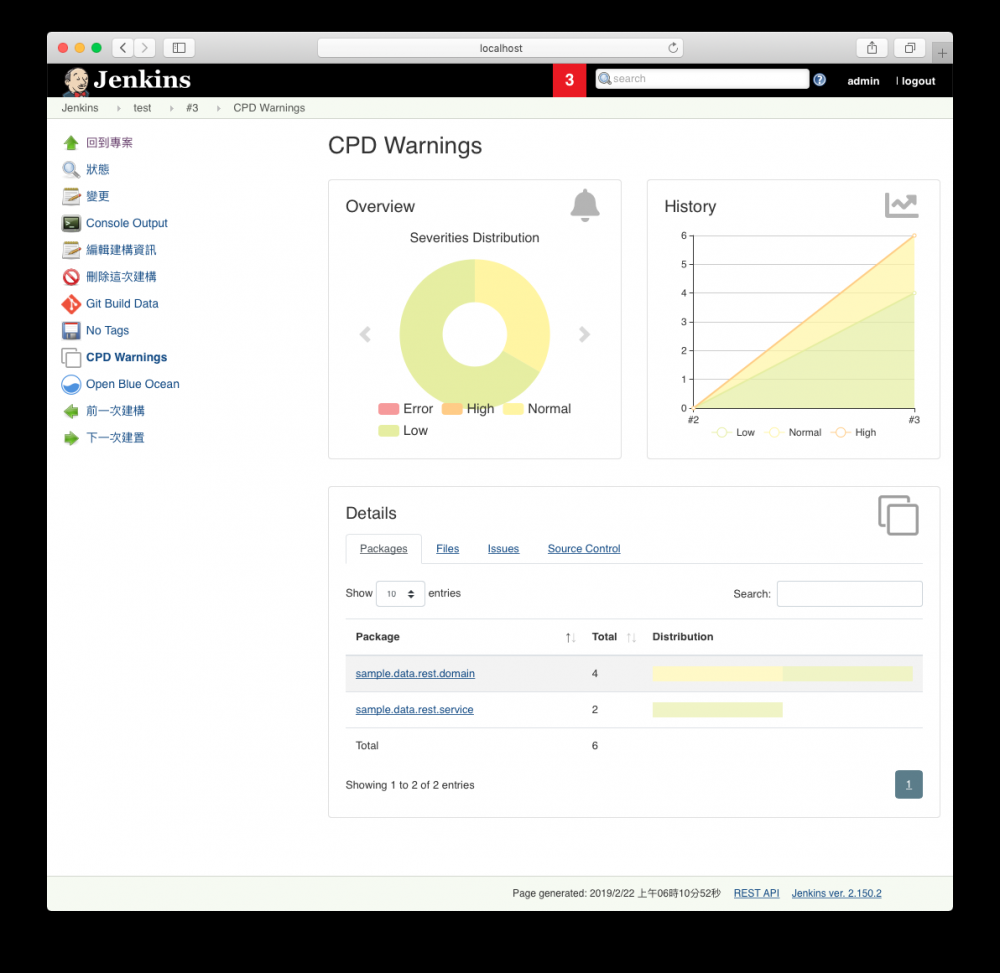
Task: Go to previous build via 前一次建構 arrow
Action: [70, 410]
